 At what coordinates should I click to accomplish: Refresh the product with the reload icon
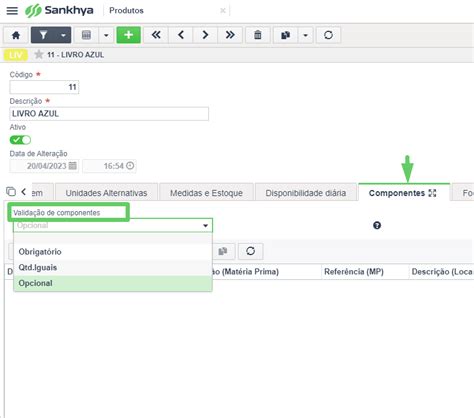328,35
